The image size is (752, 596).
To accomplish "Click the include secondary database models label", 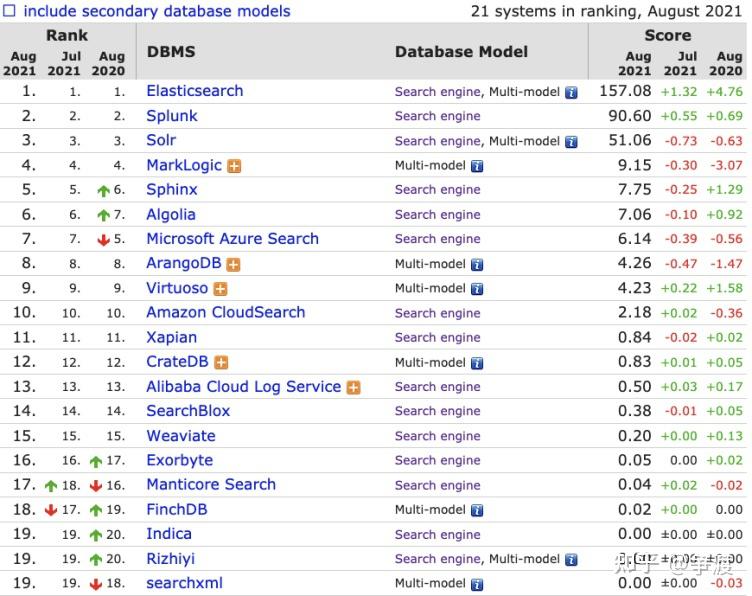I will (157, 12).
